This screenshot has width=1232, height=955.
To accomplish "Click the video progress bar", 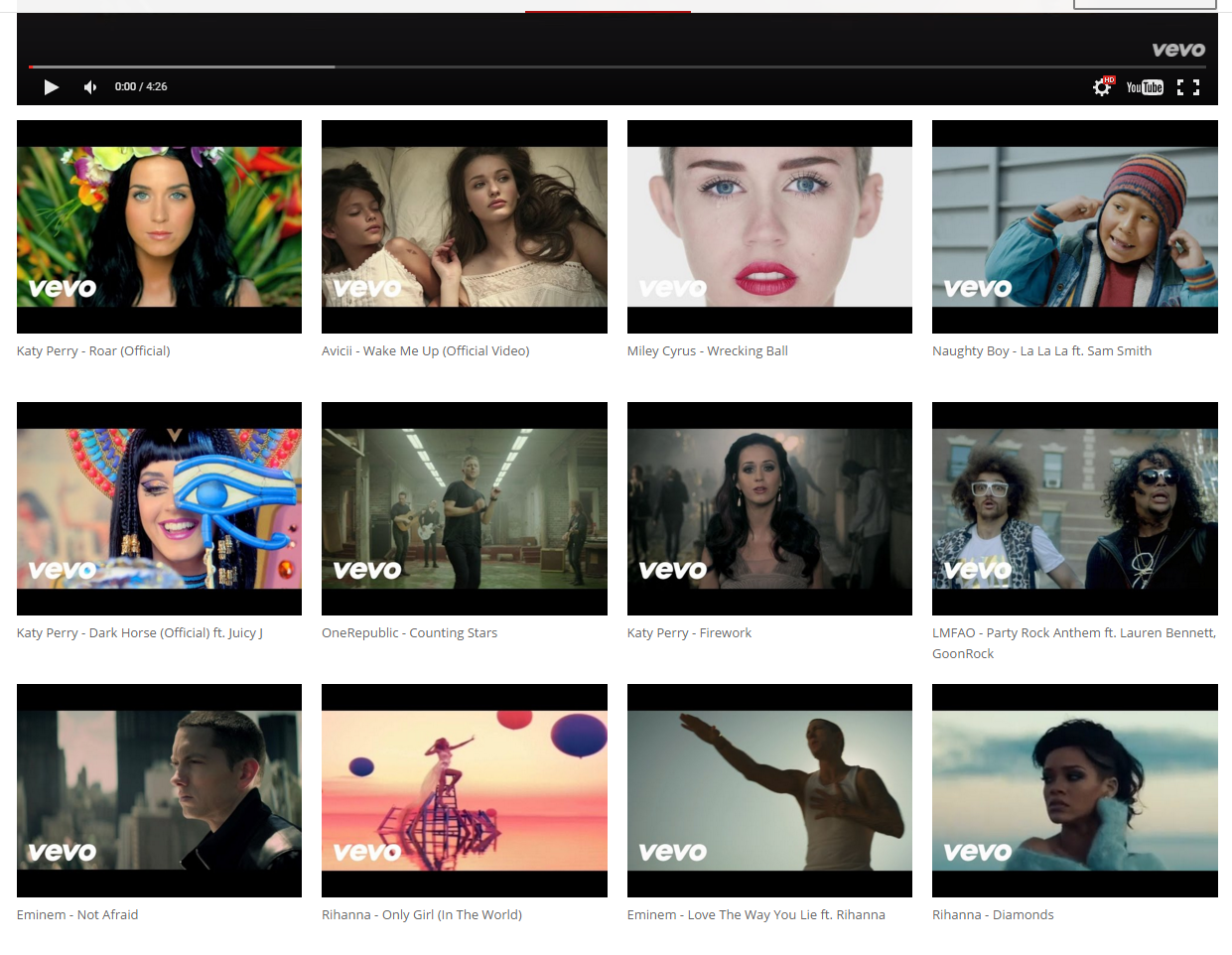I will click(x=617, y=67).
